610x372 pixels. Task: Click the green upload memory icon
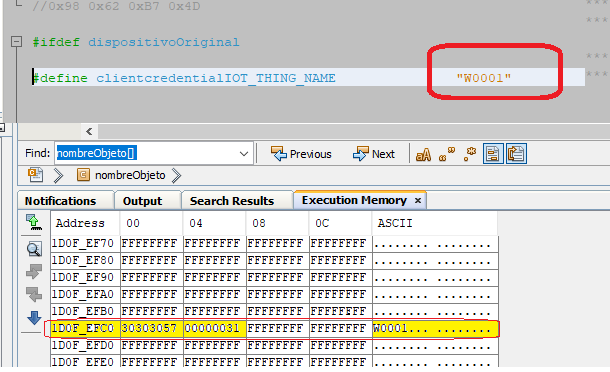click(x=34, y=223)
